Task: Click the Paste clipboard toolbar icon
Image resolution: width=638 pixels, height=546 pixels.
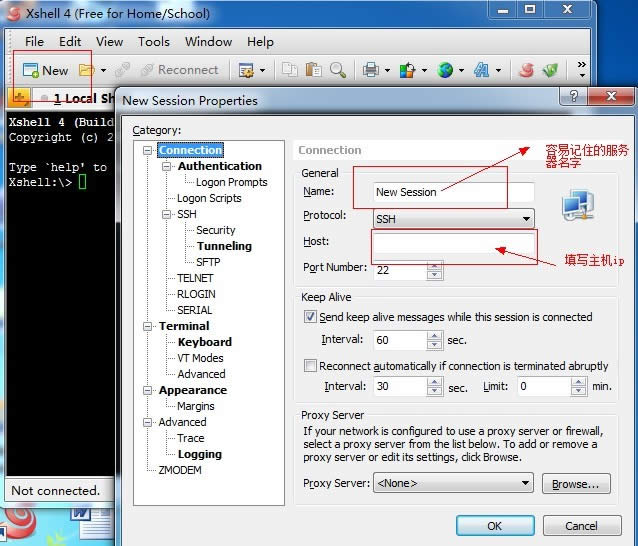Action: click(314, 70)
